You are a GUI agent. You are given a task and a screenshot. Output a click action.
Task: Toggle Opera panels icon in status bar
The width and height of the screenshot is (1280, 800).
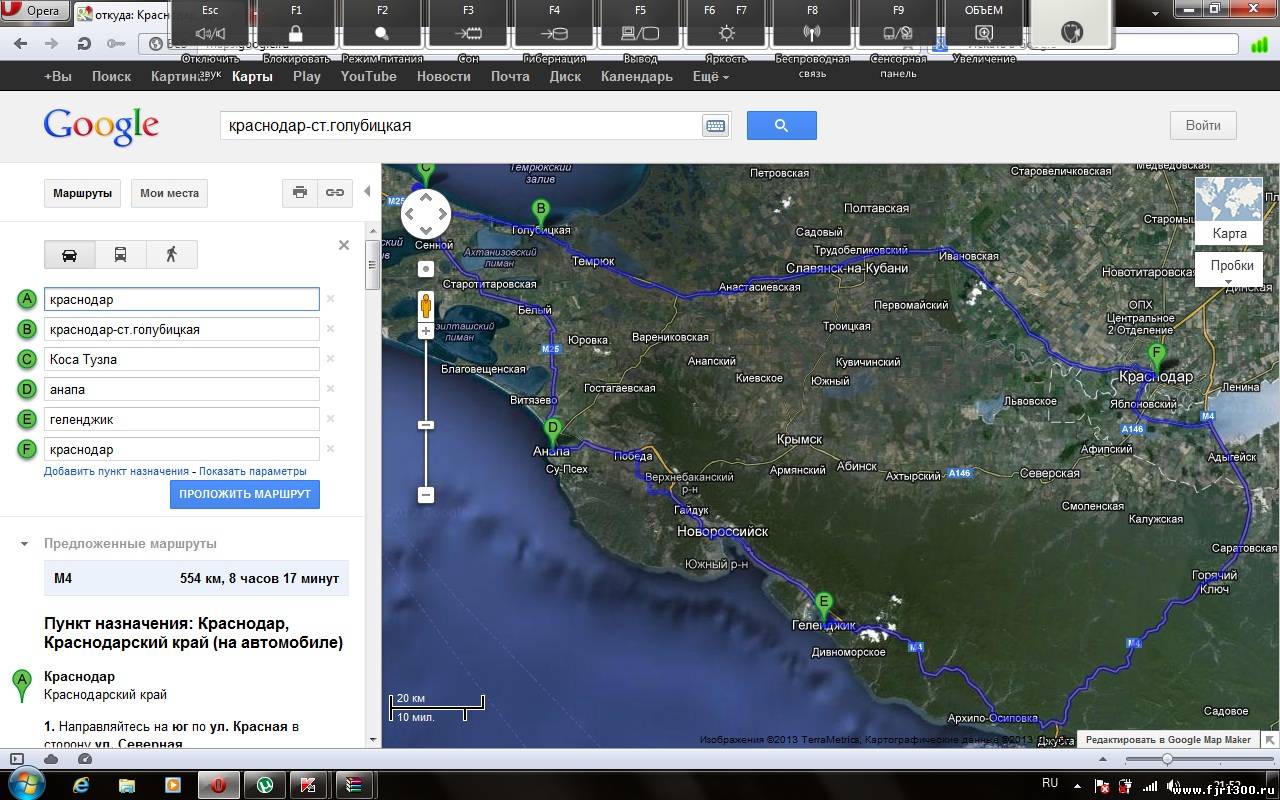[x=17, y=759]
